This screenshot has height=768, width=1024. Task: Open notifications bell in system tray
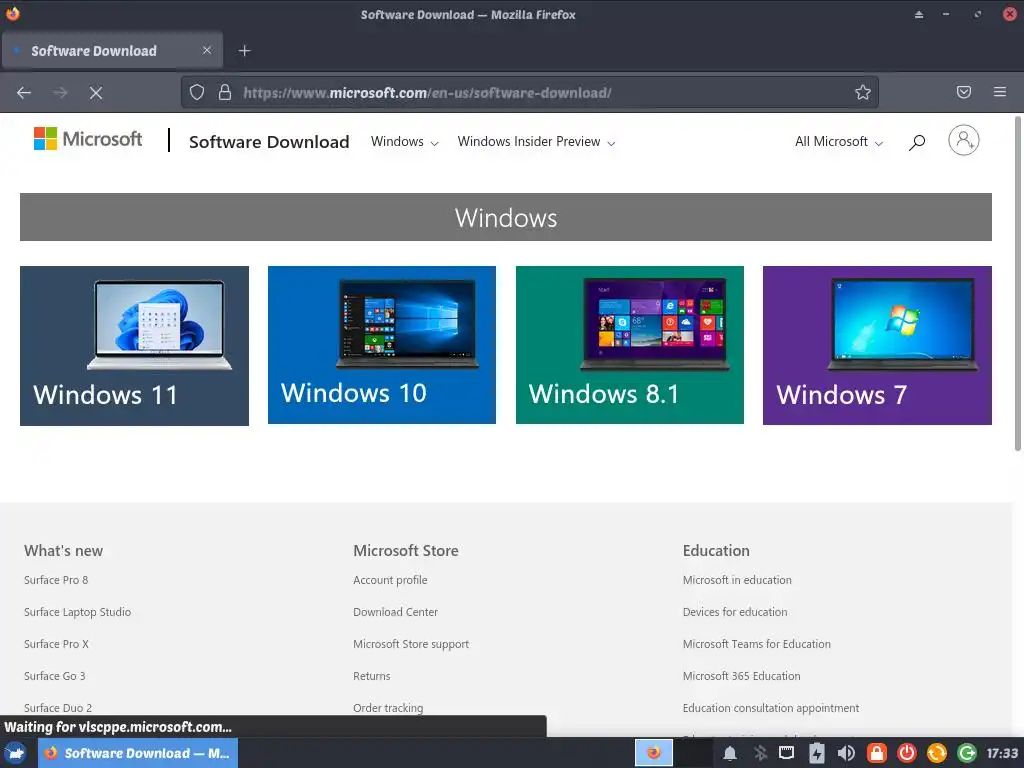click(x=730, y=754)
